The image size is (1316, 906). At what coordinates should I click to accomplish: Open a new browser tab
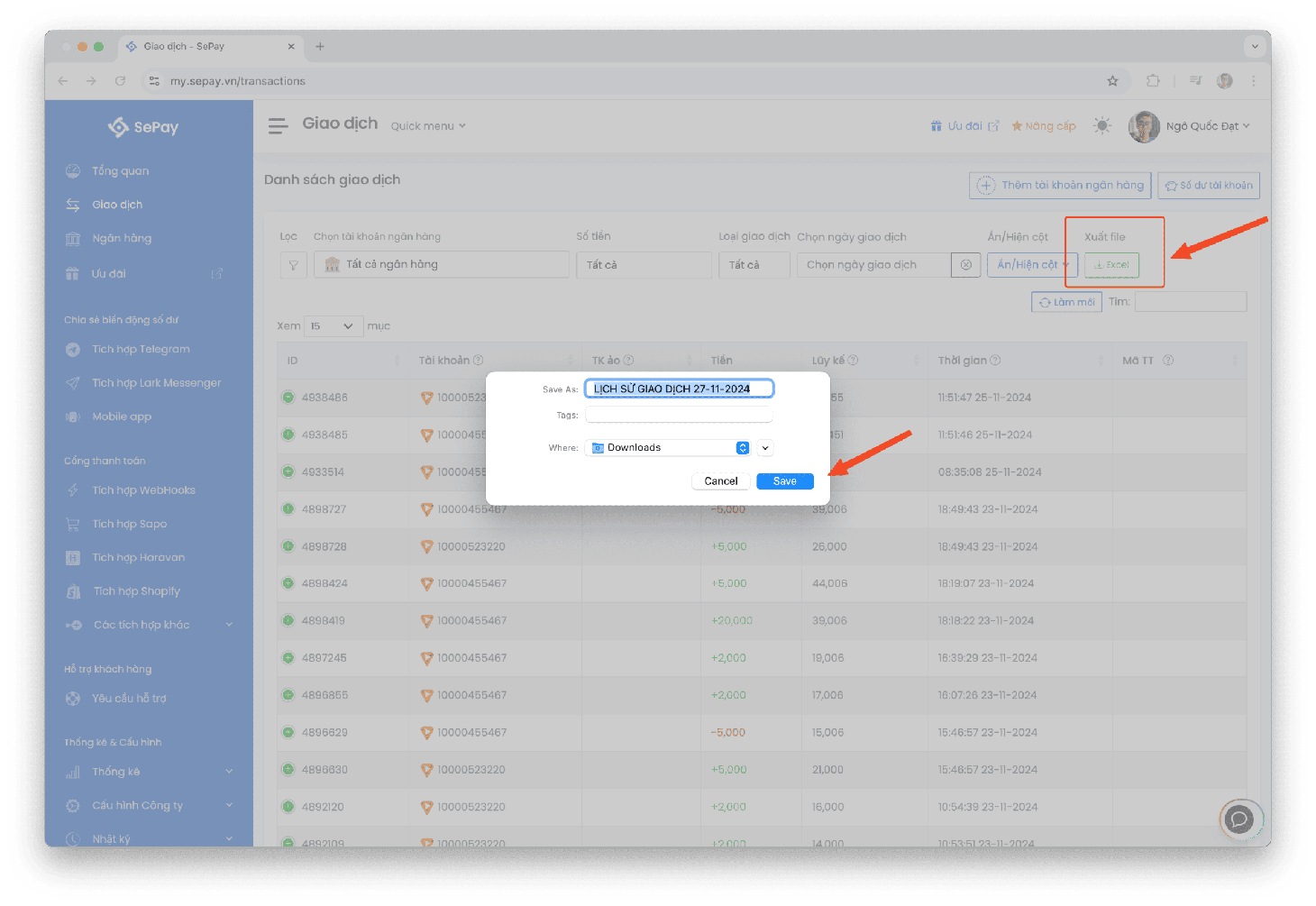320,47
